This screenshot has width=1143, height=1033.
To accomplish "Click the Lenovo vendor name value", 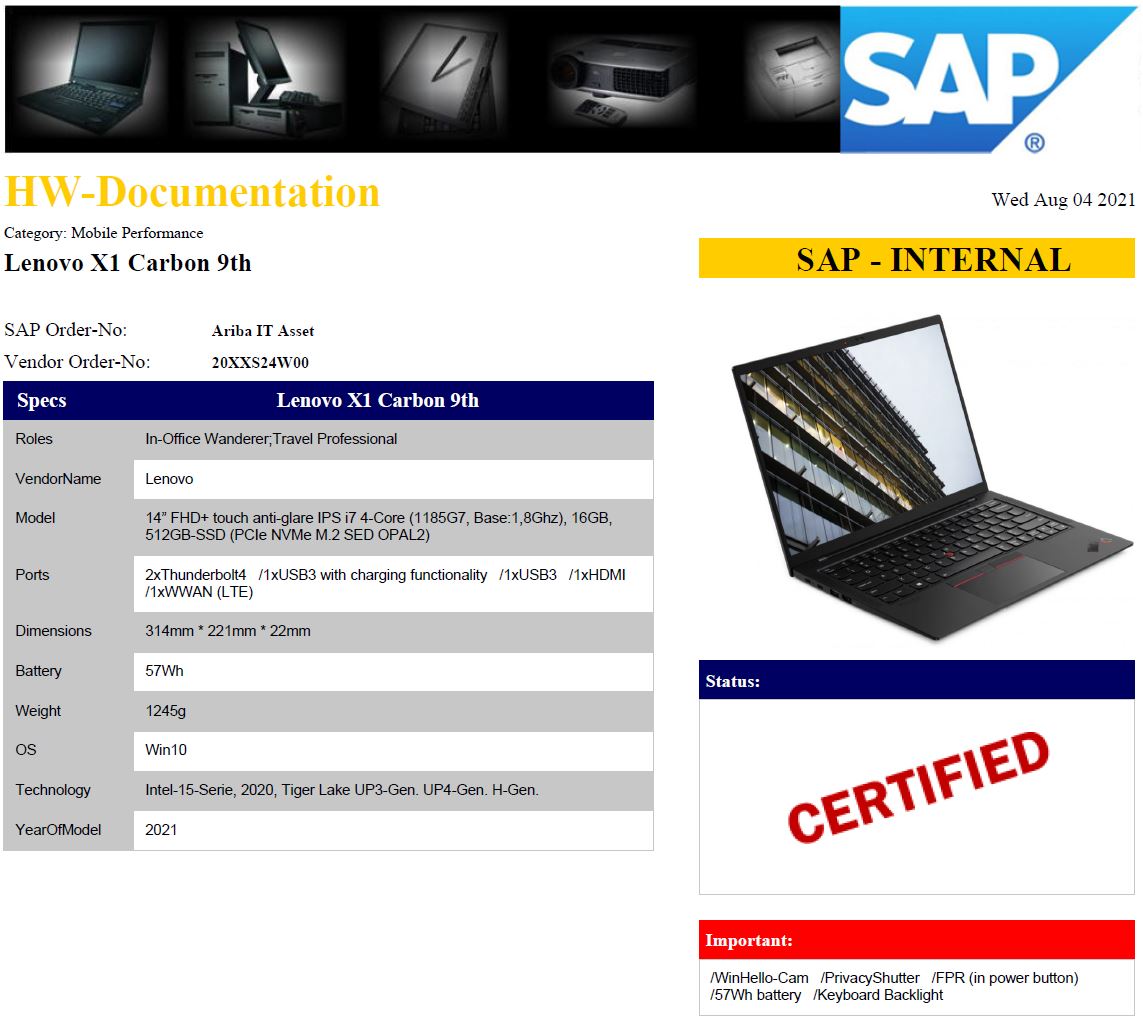I will point(169,479).
